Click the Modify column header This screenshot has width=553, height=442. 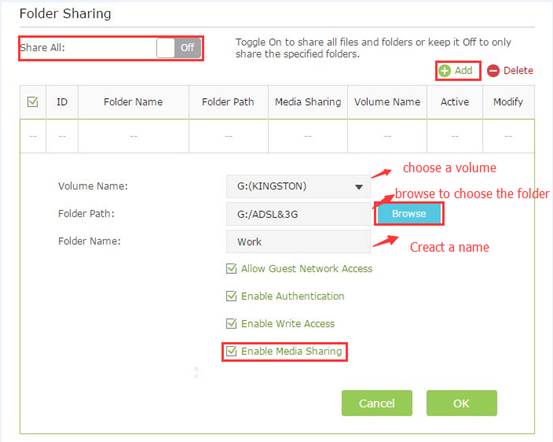pyautogui.click(x=508, y=102)
